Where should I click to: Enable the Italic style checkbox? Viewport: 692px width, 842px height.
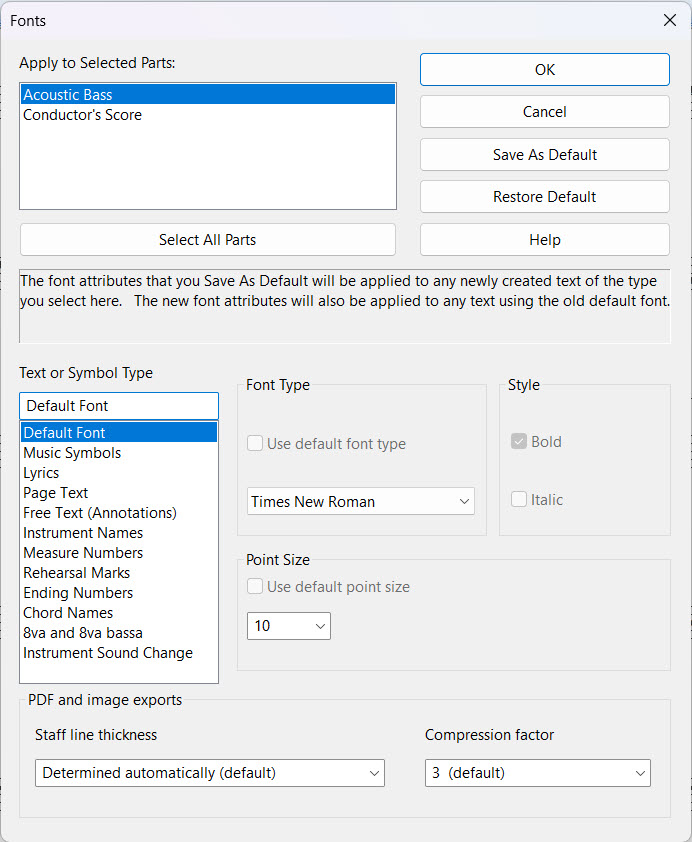[x=519, y=500]
